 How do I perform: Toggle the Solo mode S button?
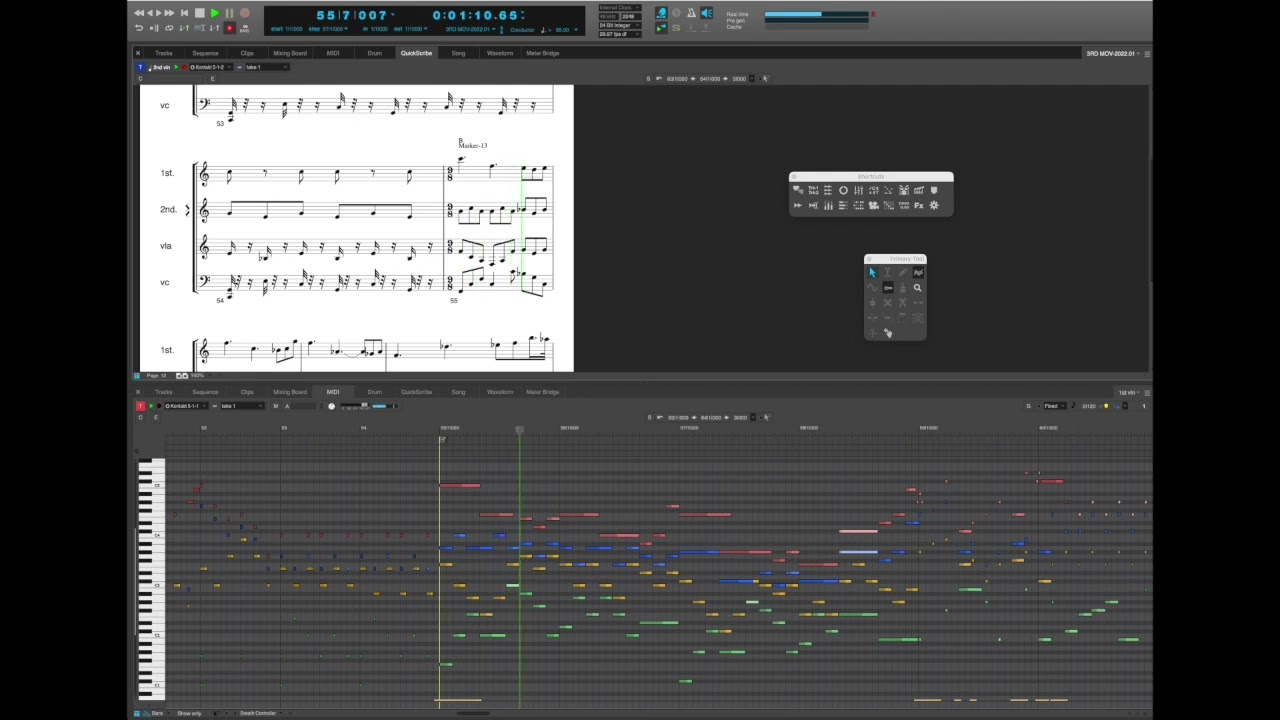click(x=676, y=28)
